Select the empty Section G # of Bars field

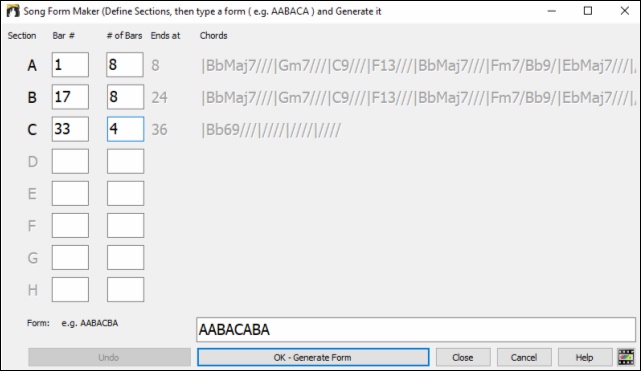tap(125, 257)
